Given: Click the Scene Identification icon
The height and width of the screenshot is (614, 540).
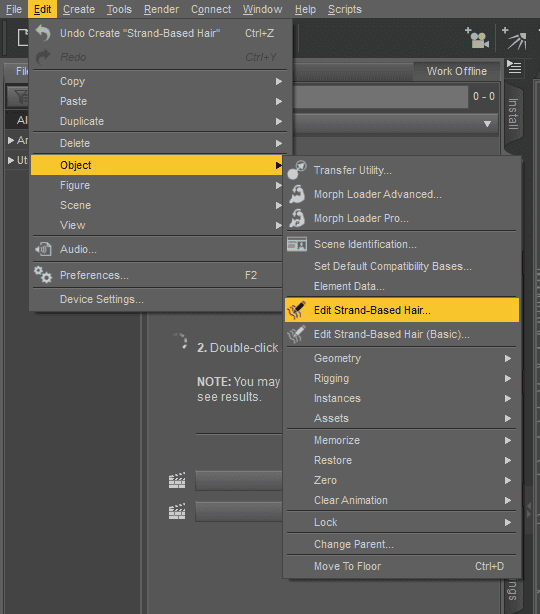Looking at the screenshot, I should pos(297,244).
